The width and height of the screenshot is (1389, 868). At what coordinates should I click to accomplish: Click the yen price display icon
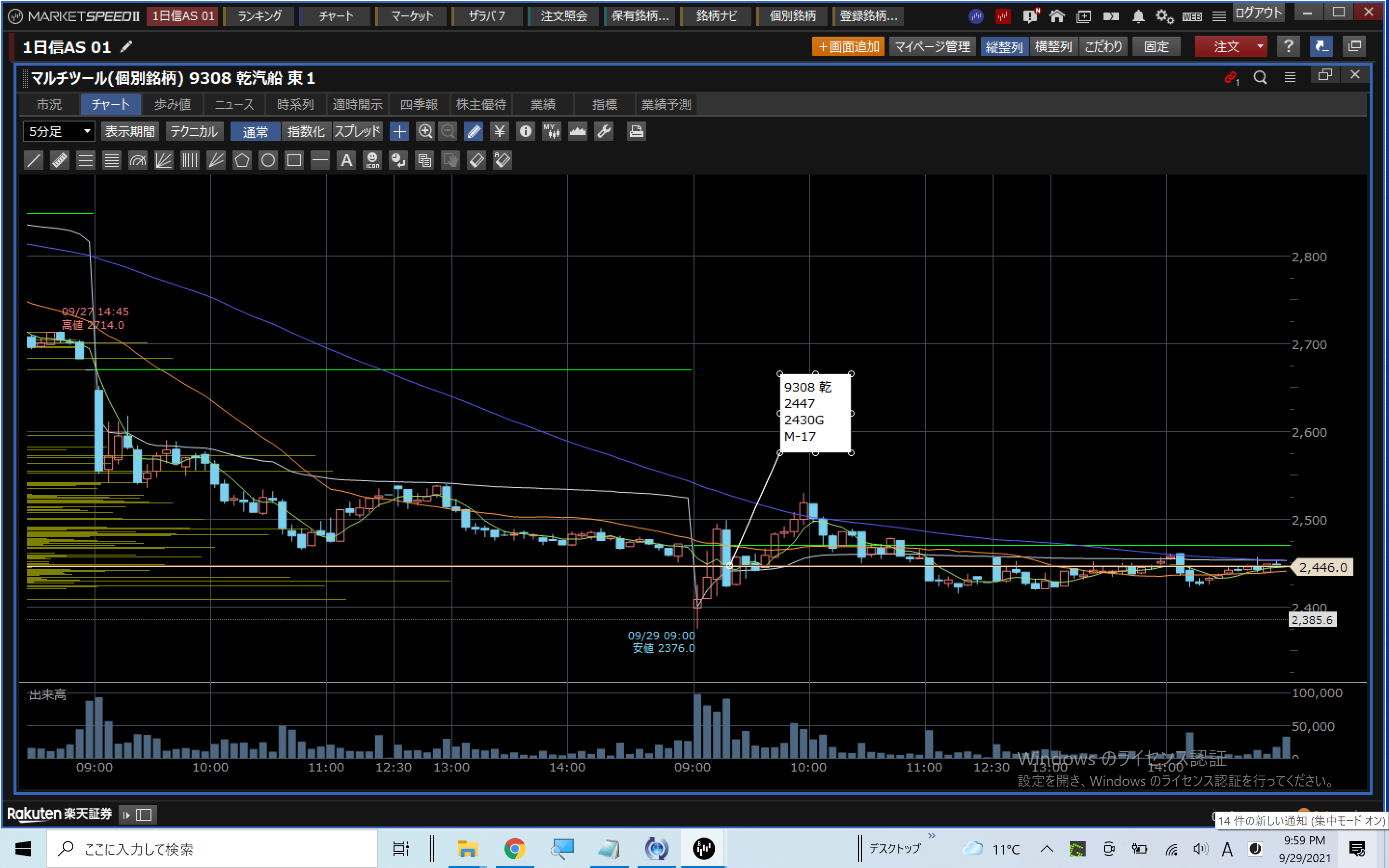499,132
